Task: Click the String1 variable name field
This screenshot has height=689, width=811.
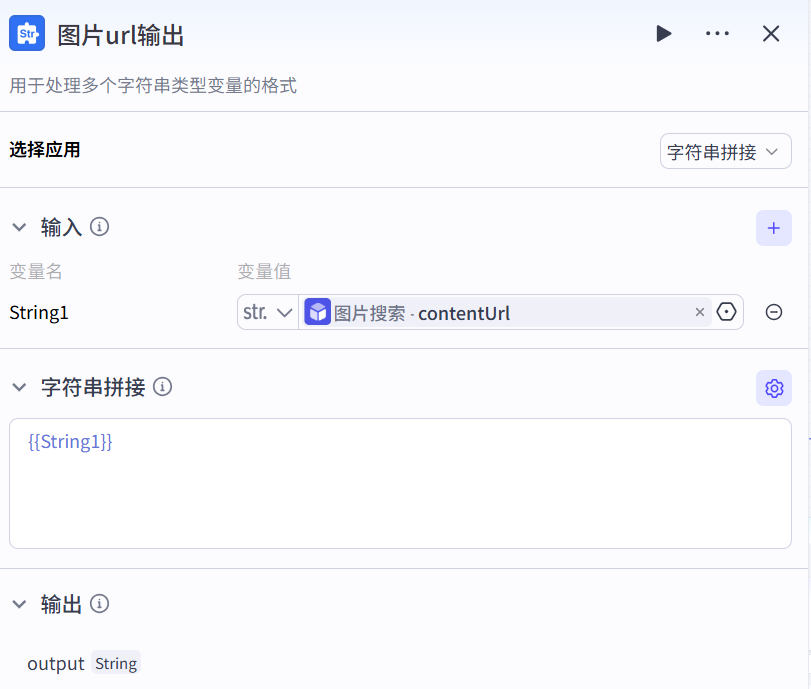Action: pyautogui.click(x=40, y=313)
